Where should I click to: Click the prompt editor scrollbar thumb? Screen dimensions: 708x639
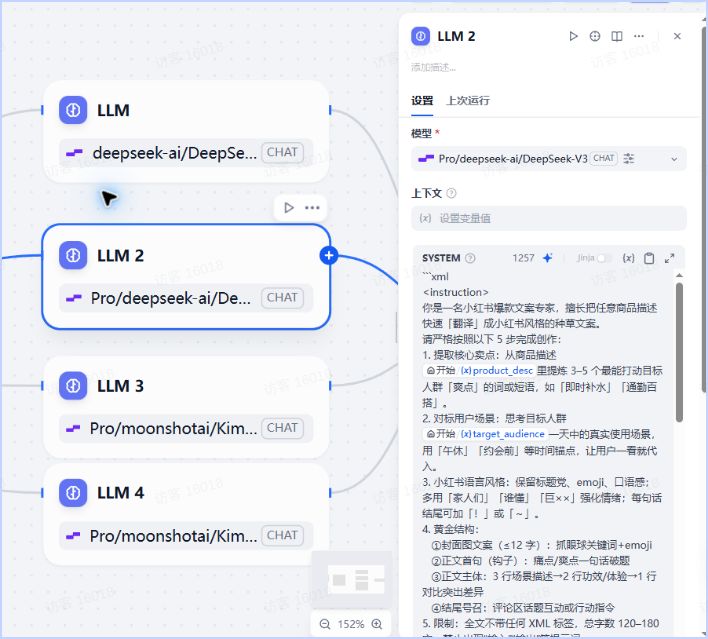(679, 352)
